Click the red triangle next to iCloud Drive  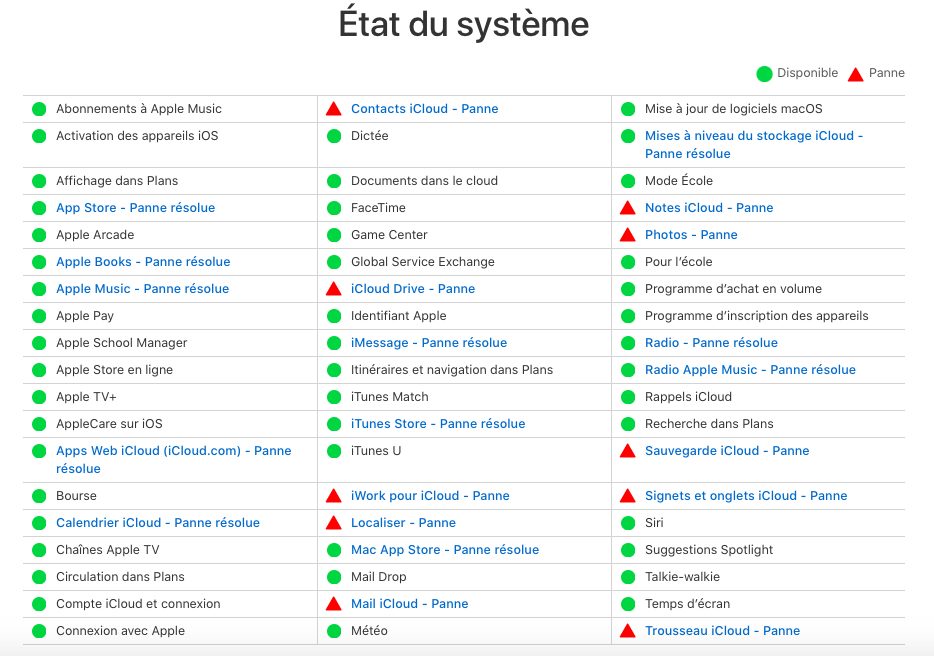(334, 289)
